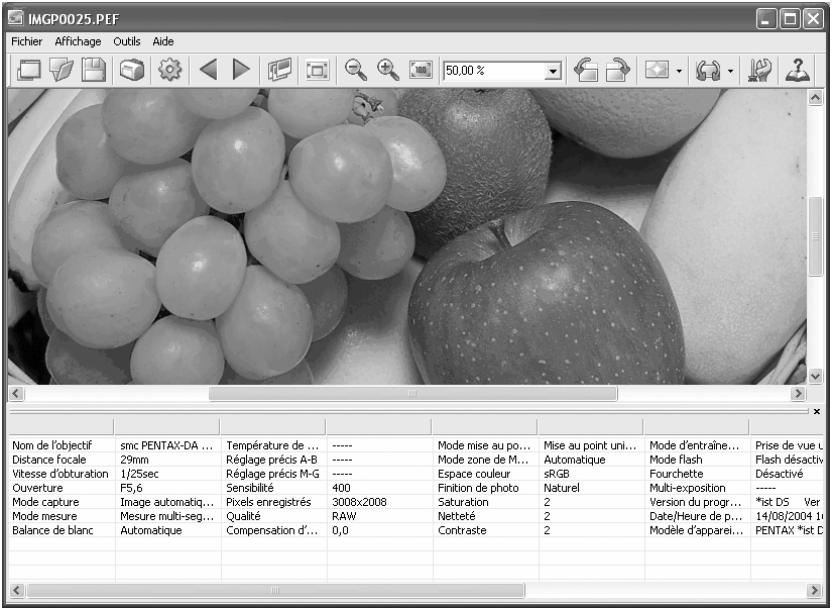832x609 pixels.
Task: Open settings via the gear icon
Action: [170, 70]
